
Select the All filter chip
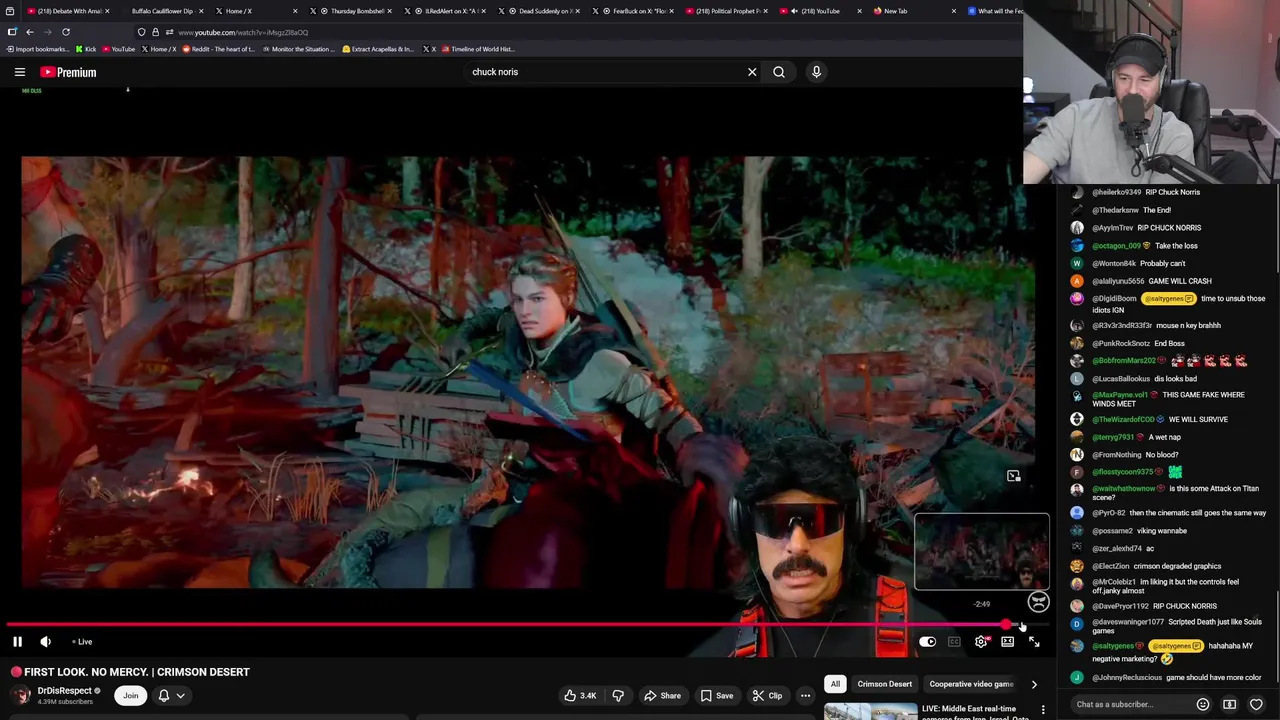(835, 684)
